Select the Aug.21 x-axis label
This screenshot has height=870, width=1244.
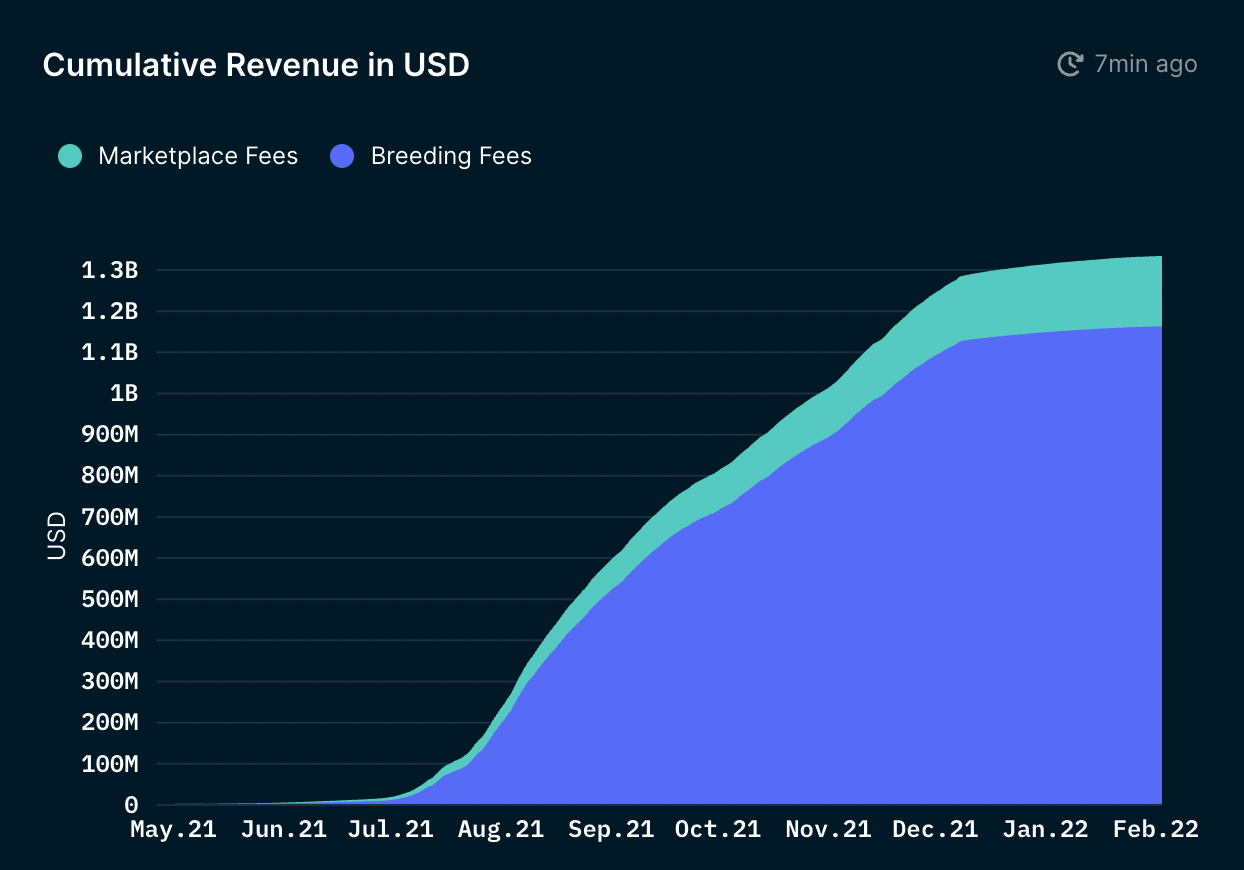(x=501, y=829)
